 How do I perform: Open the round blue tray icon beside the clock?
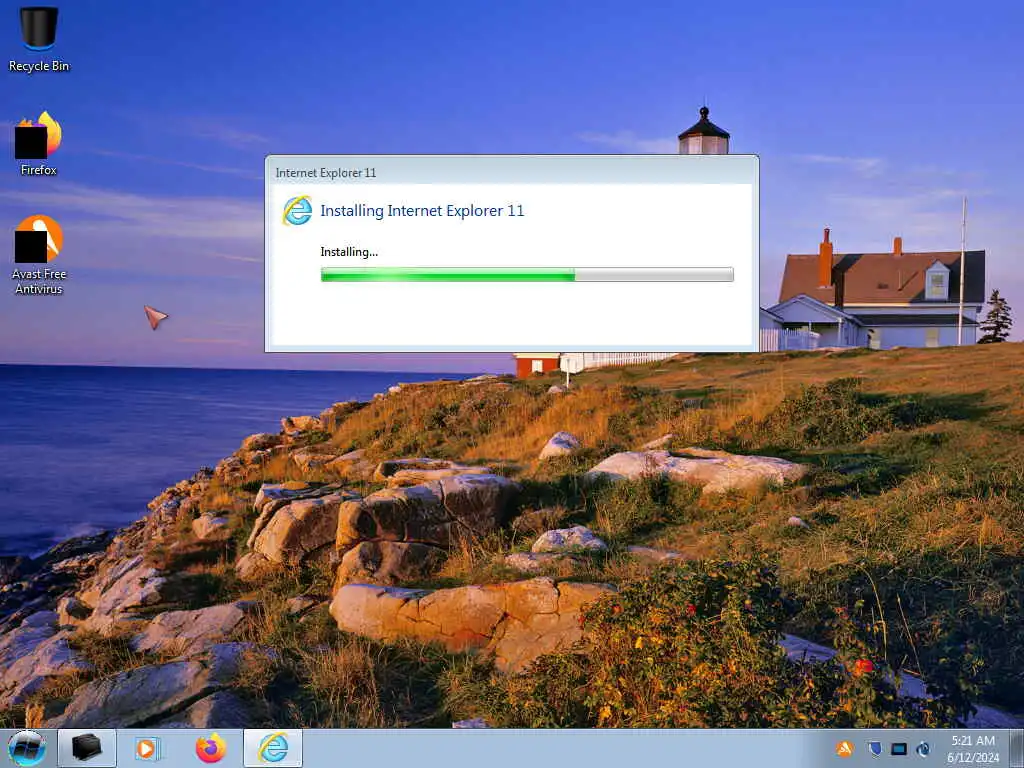coord(923,748)
